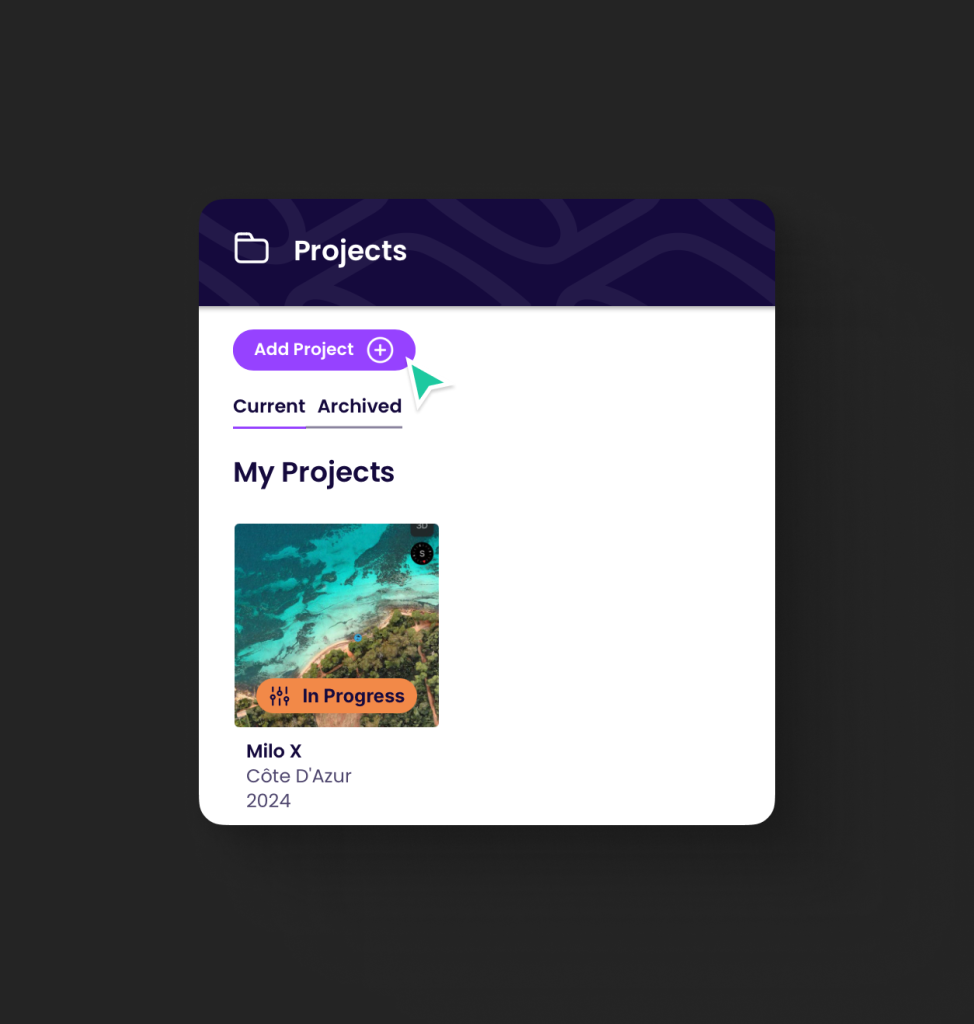Click the In Progress status badge
This screenshot has width=974, height=1024.
336,696
